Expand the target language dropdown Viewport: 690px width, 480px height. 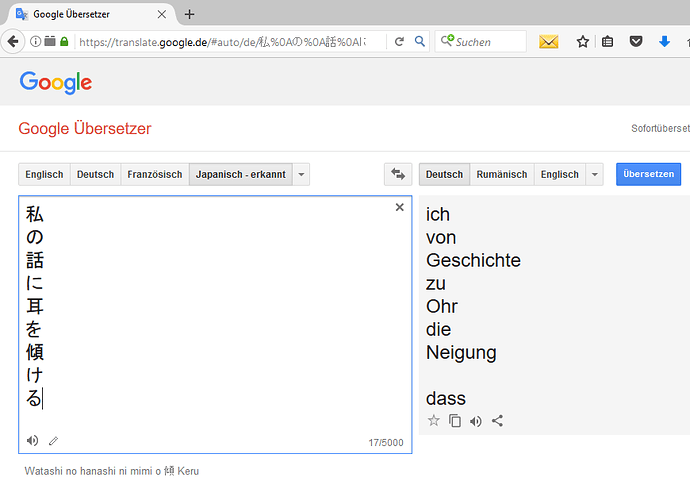(x=595, y=174)
